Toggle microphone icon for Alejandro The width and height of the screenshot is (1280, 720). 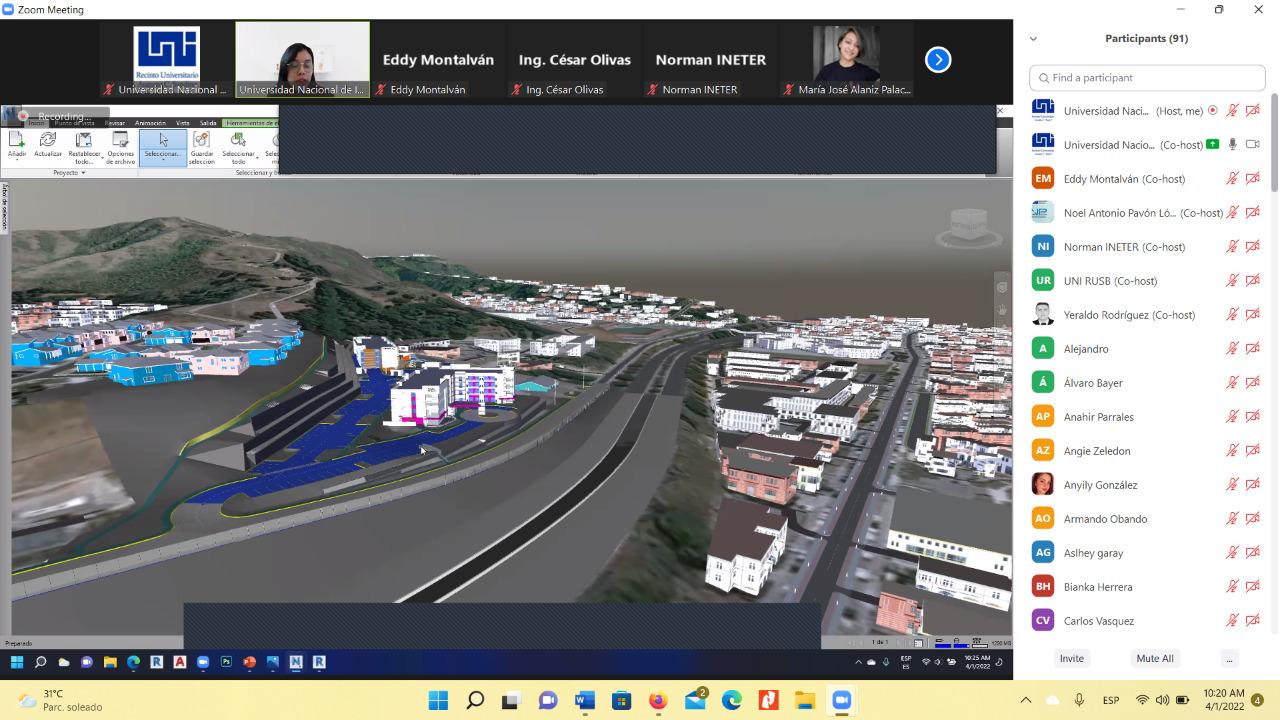click(x=1233, y=349)
